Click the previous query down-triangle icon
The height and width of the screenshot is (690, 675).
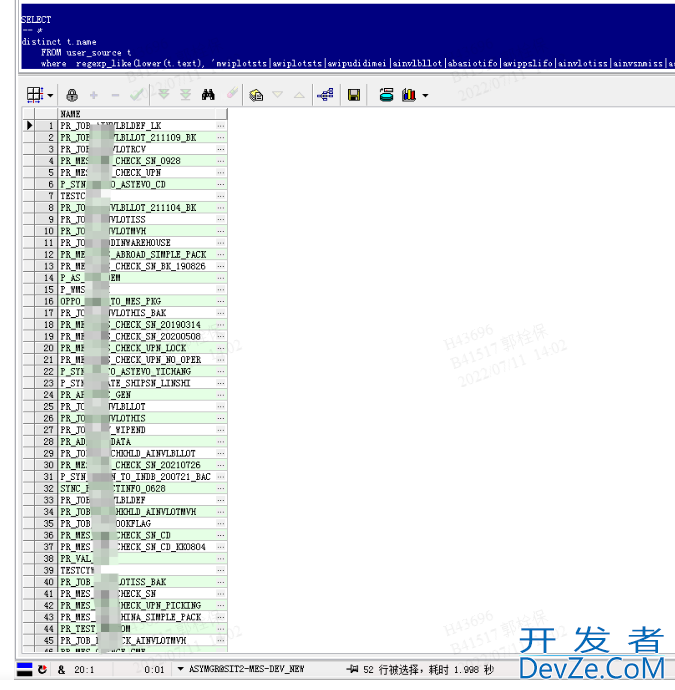pyautogui.click(x=278, y=95)
